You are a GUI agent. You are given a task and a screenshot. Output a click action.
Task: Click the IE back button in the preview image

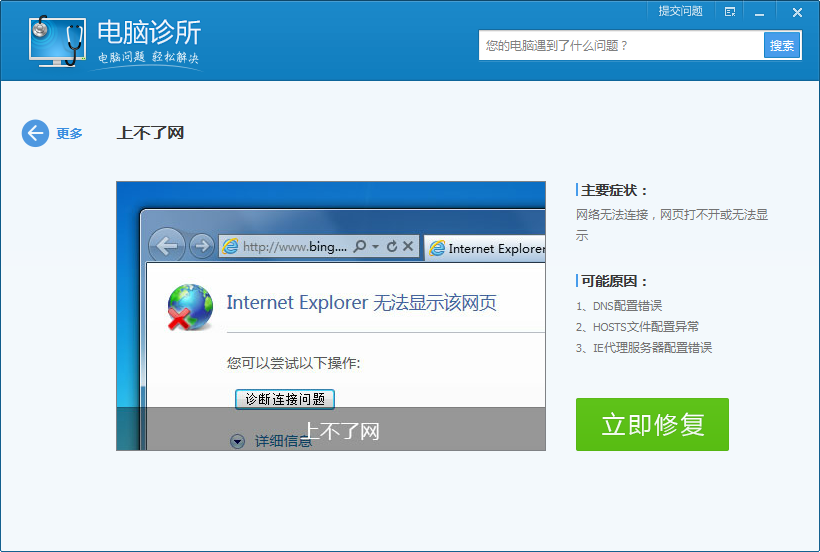click(x=167, y=245)
